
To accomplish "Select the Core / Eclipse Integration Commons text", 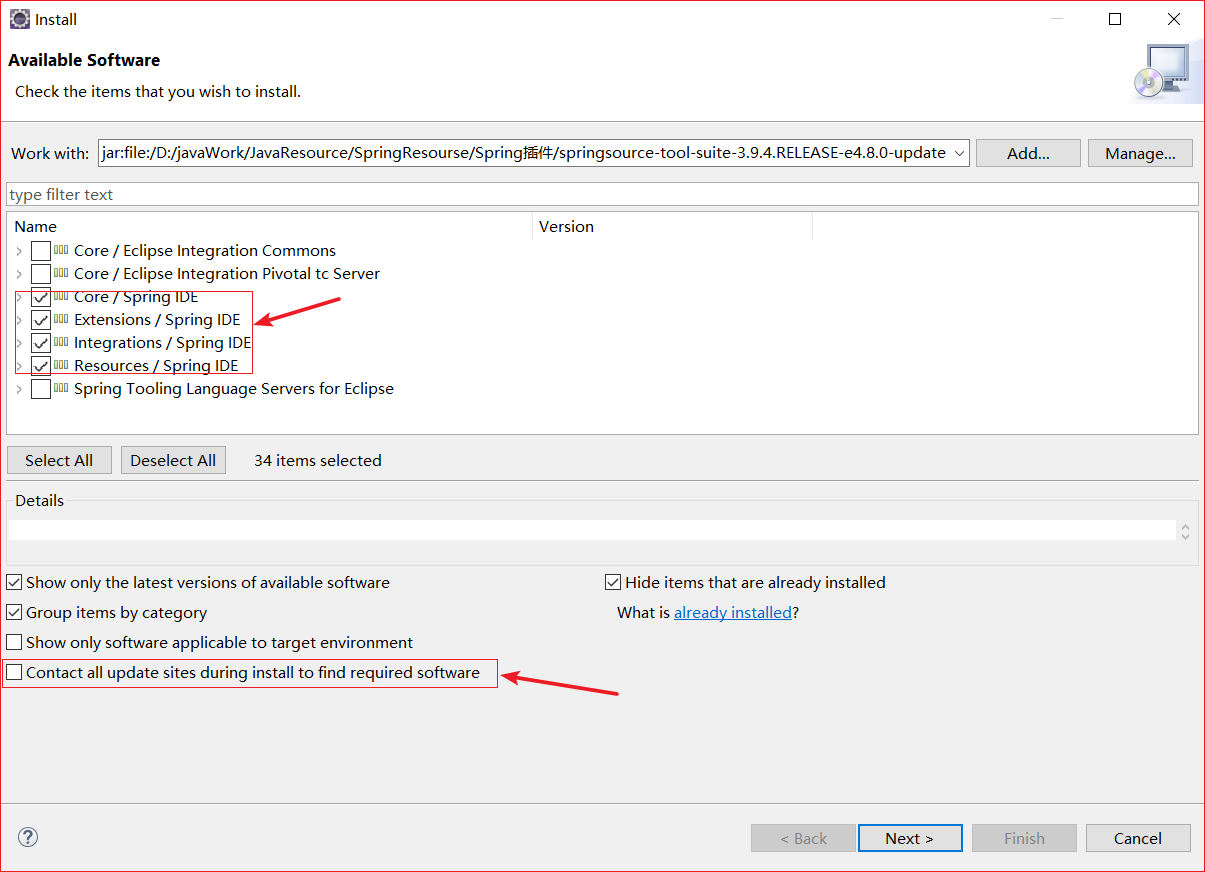I will click(x=205, y=251).
